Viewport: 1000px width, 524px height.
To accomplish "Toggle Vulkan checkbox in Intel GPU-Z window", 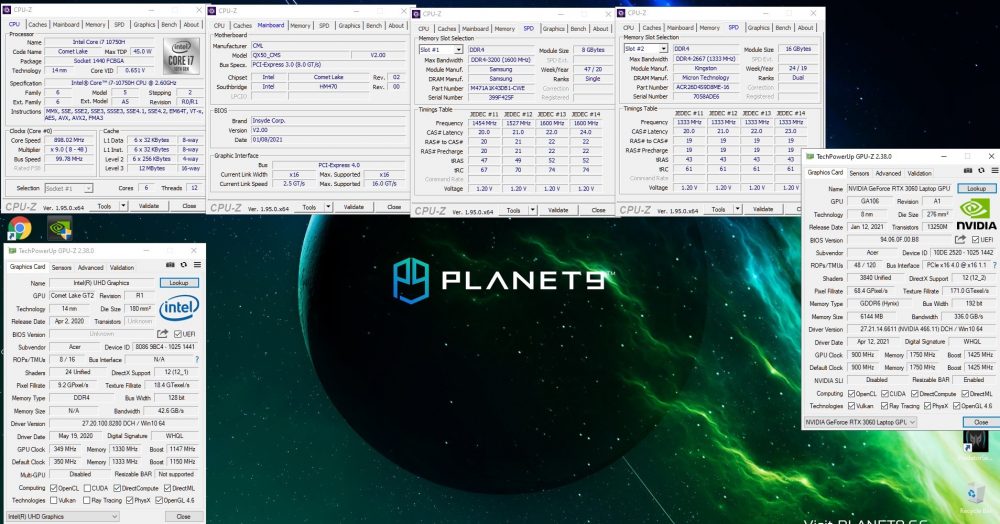I will click(54, 500).
